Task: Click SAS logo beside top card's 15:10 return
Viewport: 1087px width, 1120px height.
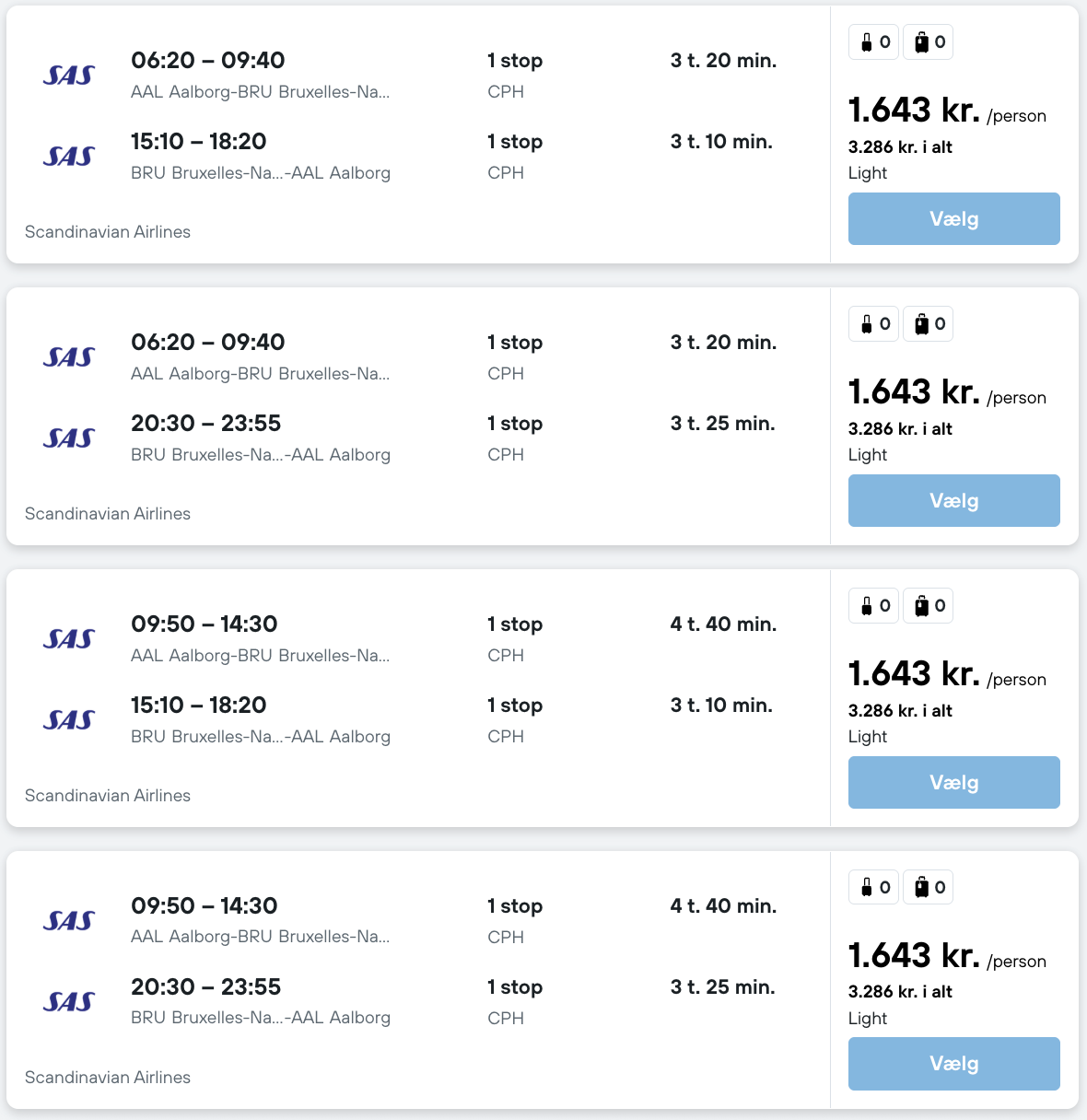Action: click(x=69, y=157)
